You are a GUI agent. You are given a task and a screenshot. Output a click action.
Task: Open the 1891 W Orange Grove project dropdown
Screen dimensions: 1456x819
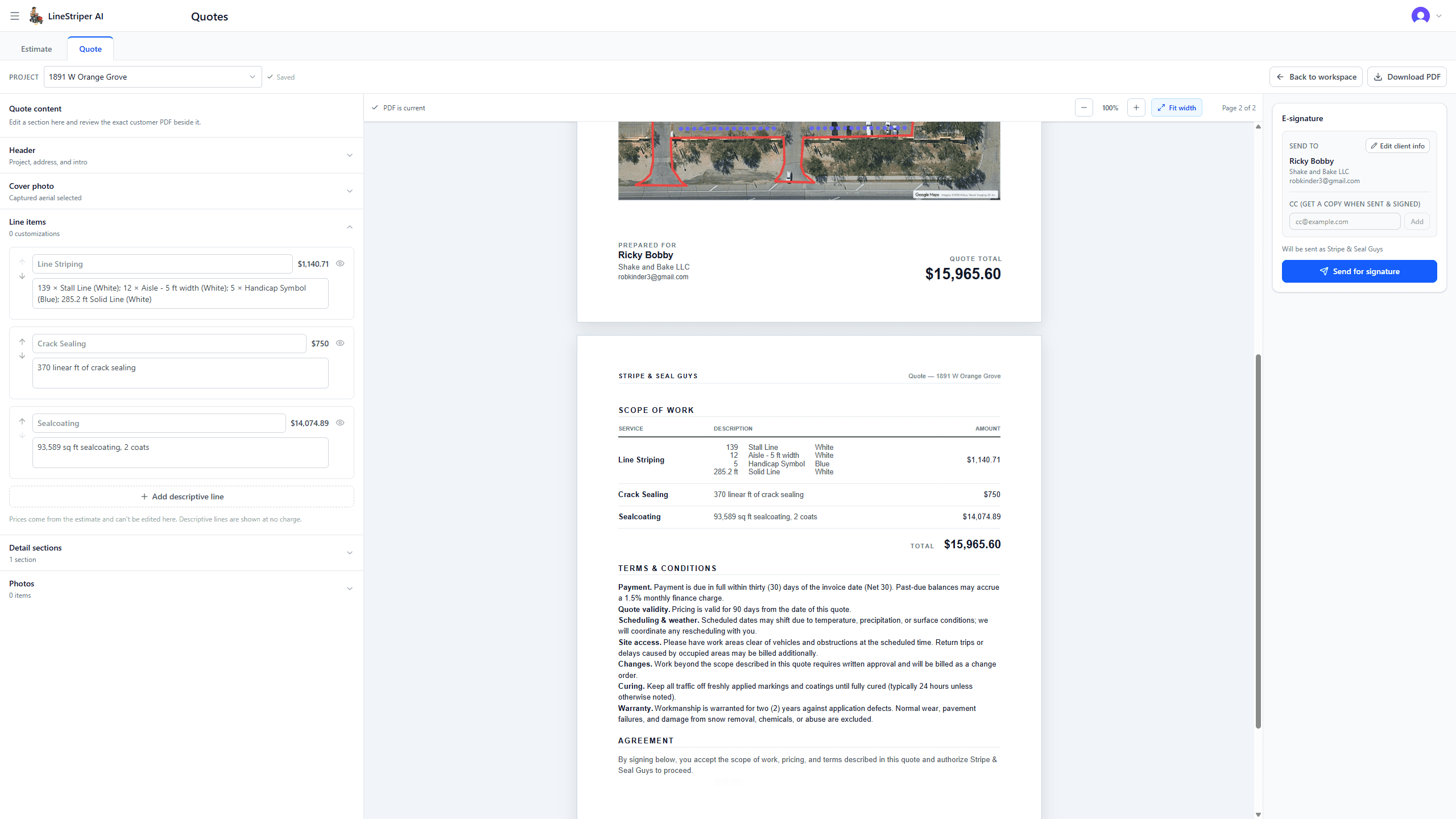tap(152, 77)
